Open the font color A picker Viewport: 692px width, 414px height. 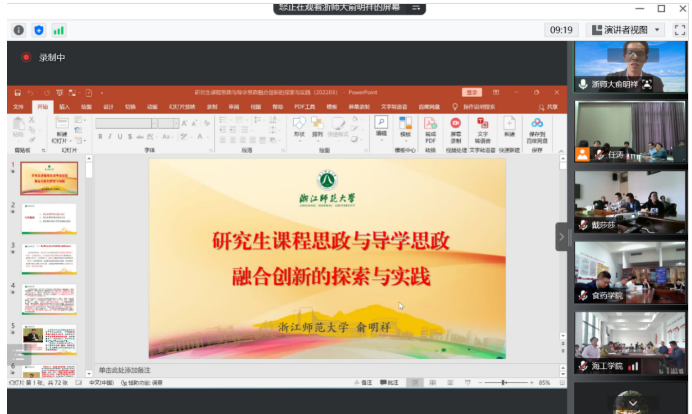201,136
